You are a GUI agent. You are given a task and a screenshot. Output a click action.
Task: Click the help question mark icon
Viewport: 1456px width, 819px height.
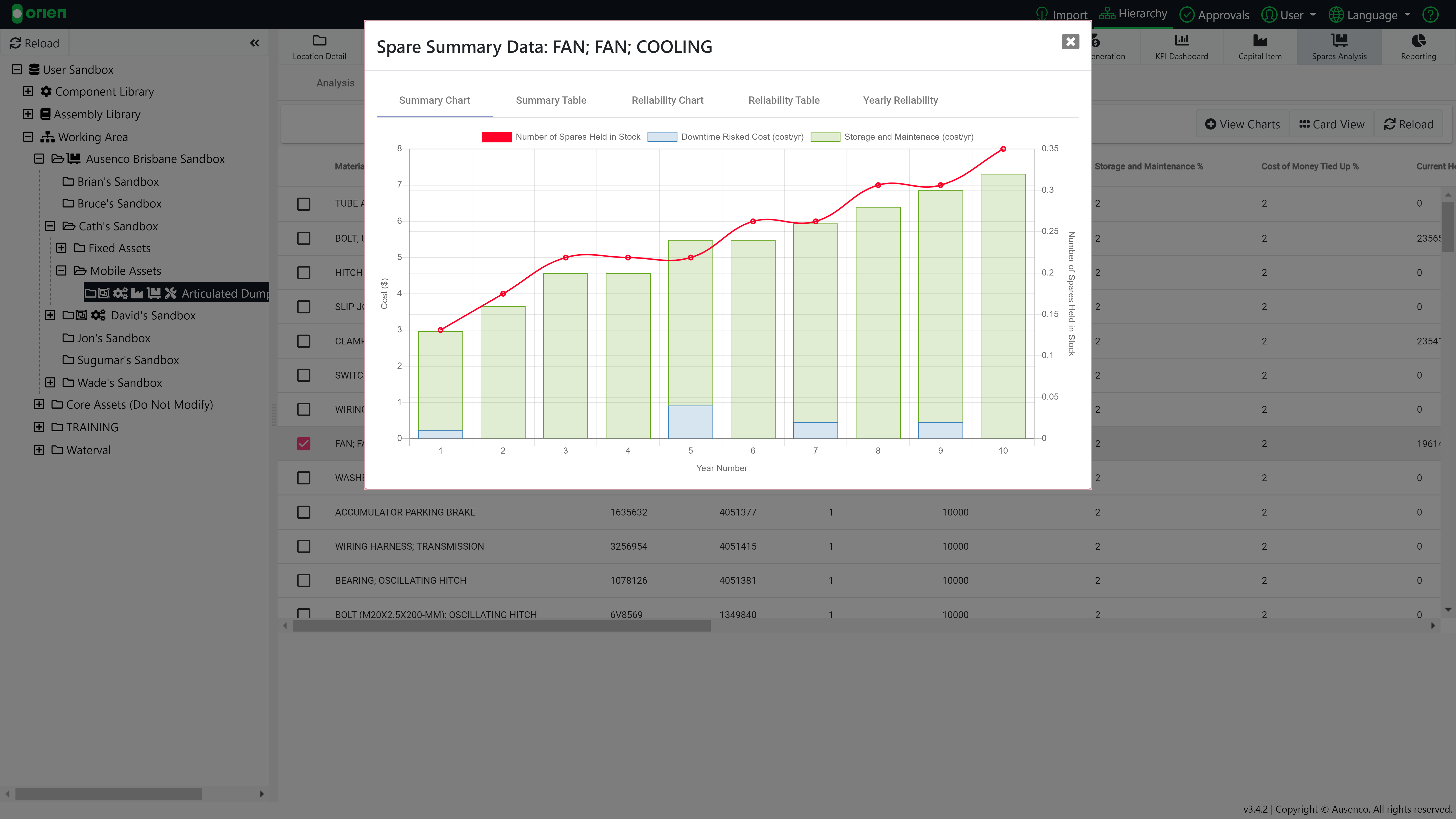[x=1430, y=15]
